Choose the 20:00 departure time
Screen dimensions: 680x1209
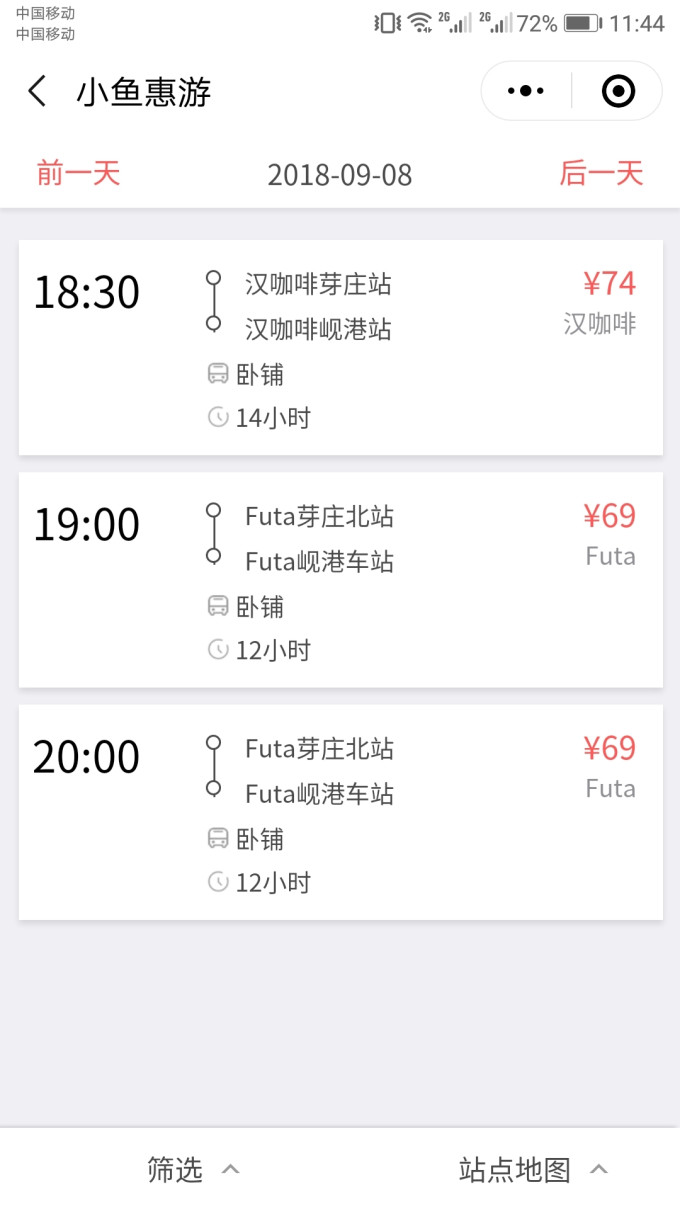pos(87,757)
